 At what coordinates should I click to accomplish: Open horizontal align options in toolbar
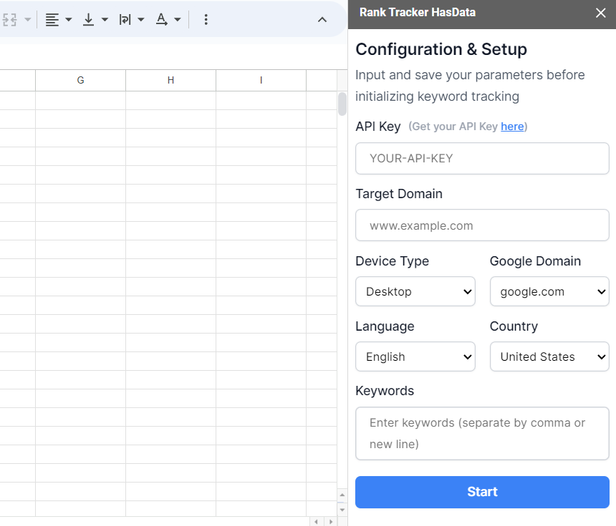tap(58, 20)
